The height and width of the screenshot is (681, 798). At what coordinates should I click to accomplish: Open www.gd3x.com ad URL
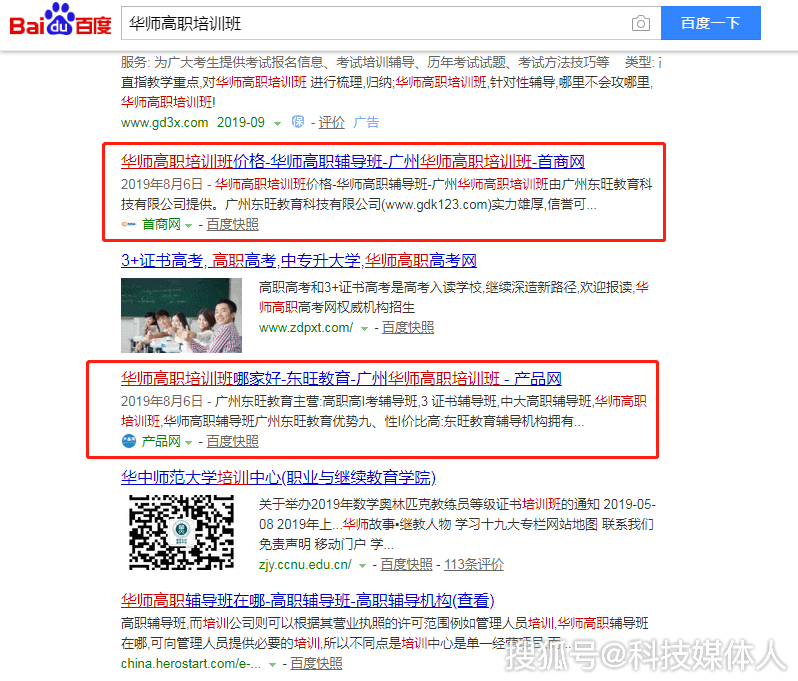coord(164,123)
